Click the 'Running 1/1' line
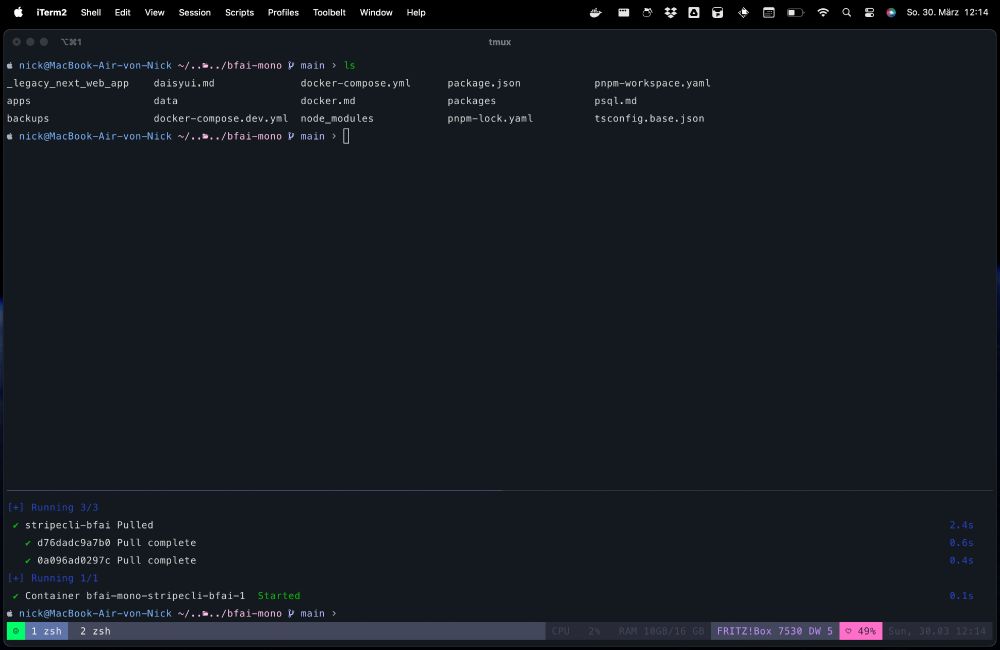1000x650 pixels. coord(53,579)
